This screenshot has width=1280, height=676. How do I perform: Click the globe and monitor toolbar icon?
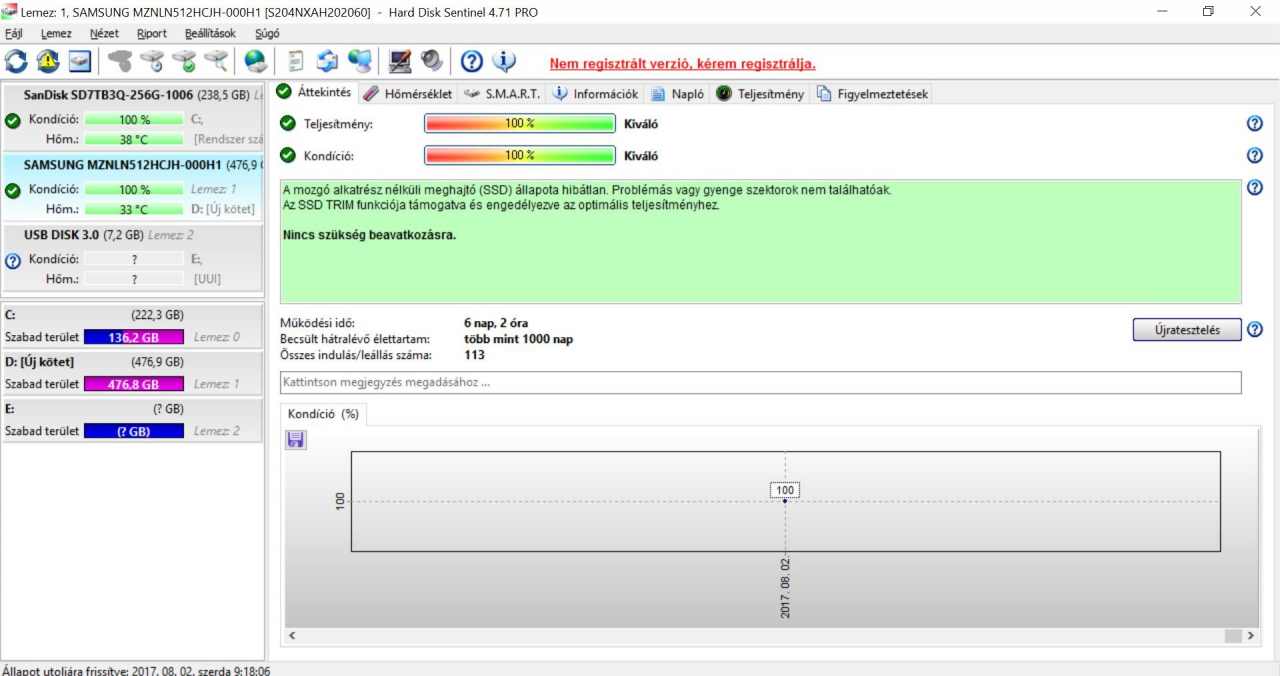point(360,62)
